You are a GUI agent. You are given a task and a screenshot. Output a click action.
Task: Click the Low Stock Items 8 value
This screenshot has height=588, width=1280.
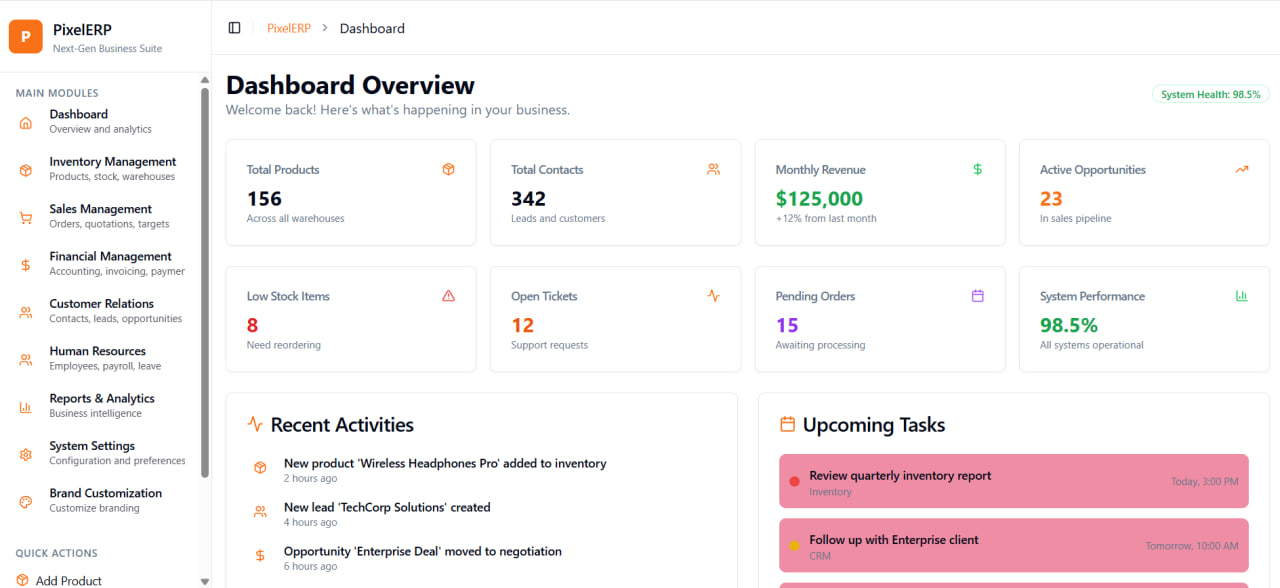coord(252,325)
